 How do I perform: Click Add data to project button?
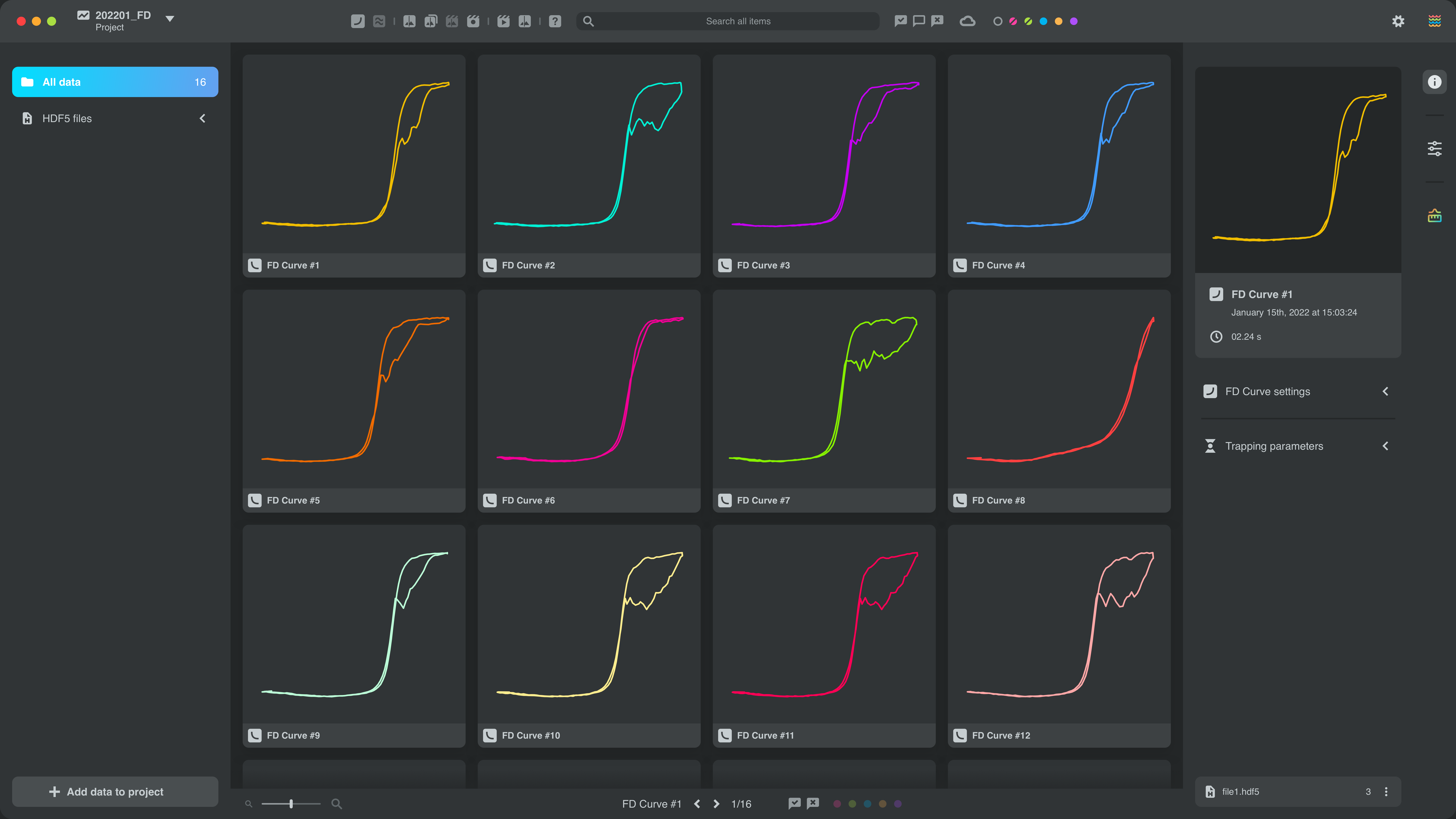[115, 791]
